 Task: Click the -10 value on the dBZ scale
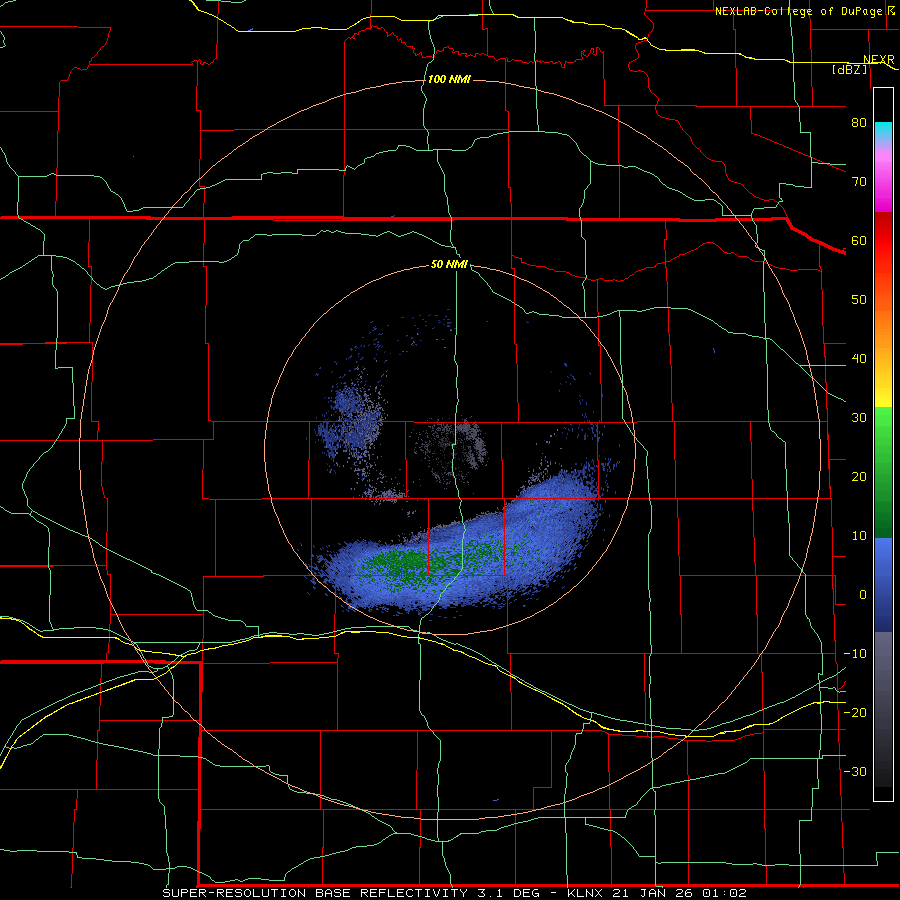pos(855,654)
